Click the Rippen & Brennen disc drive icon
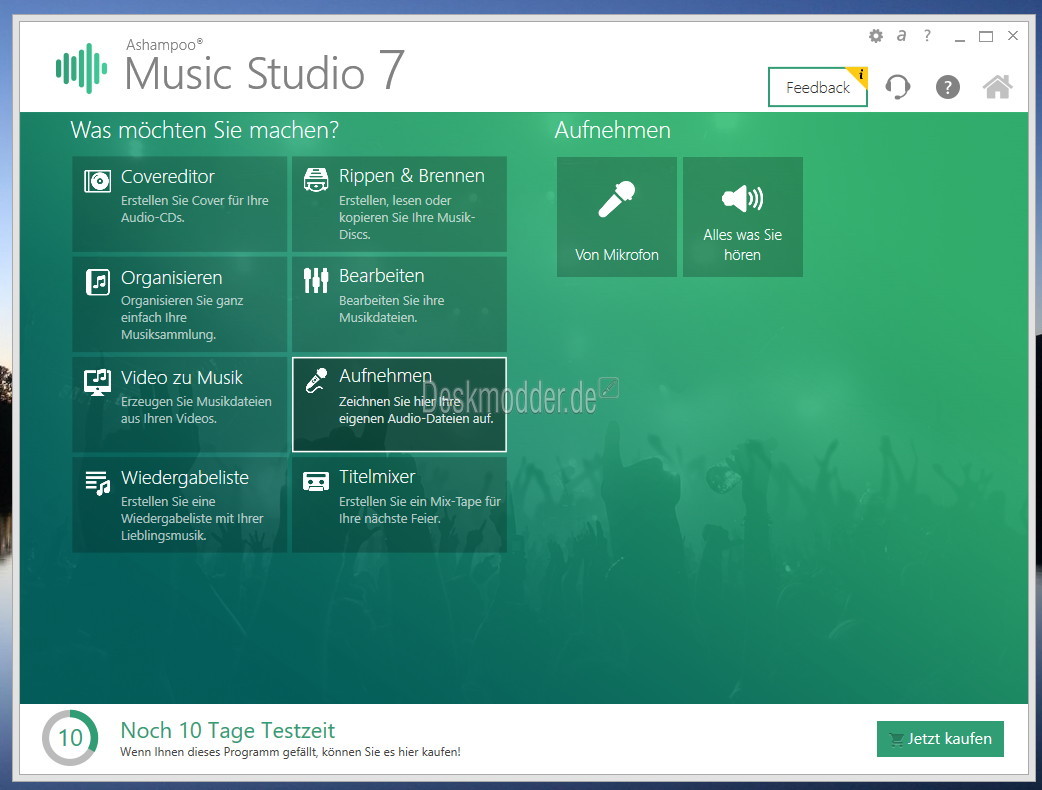The height and width of the screenshot is (790, 1042). point(316,179)
